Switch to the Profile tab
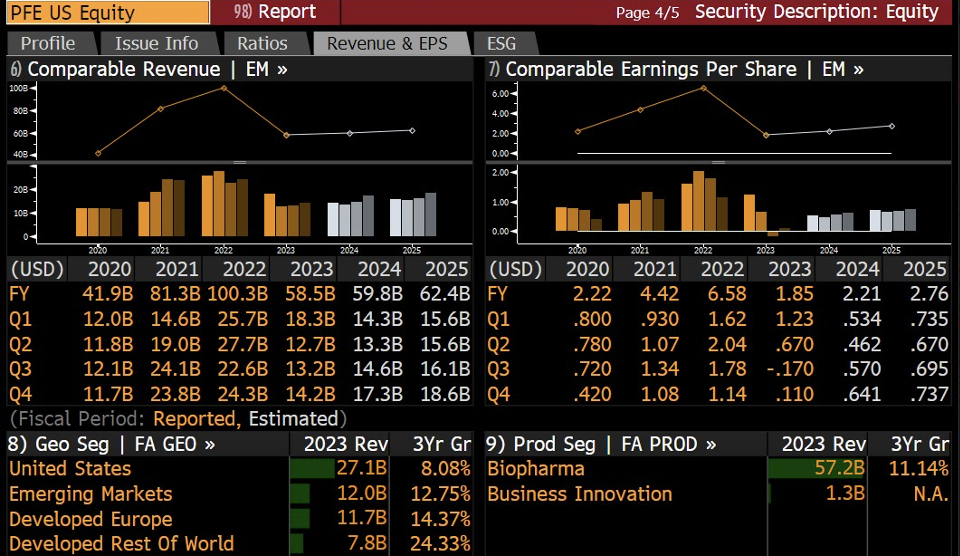Screen dimensions: 960x556 pos(48,43)
